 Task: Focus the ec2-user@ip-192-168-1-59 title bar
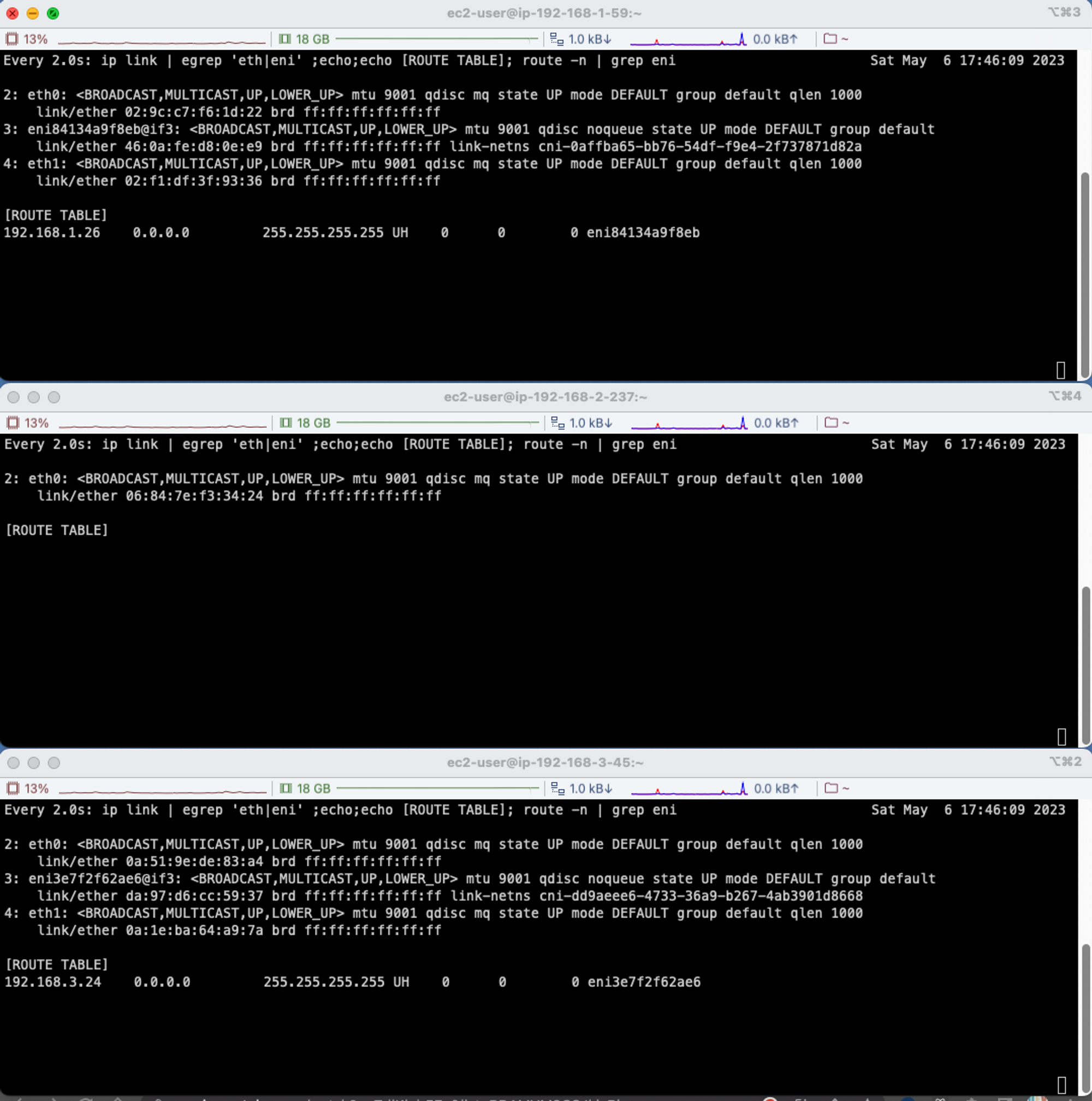coord(544,13)
